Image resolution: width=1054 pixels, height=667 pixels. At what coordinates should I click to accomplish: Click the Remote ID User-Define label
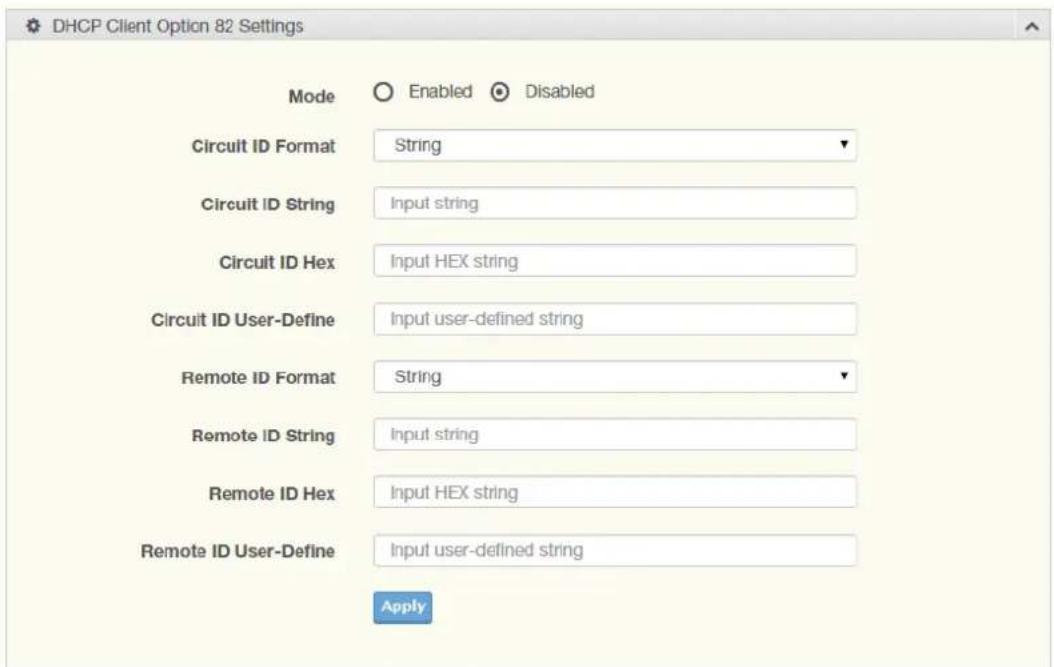(x=237, y=551)
